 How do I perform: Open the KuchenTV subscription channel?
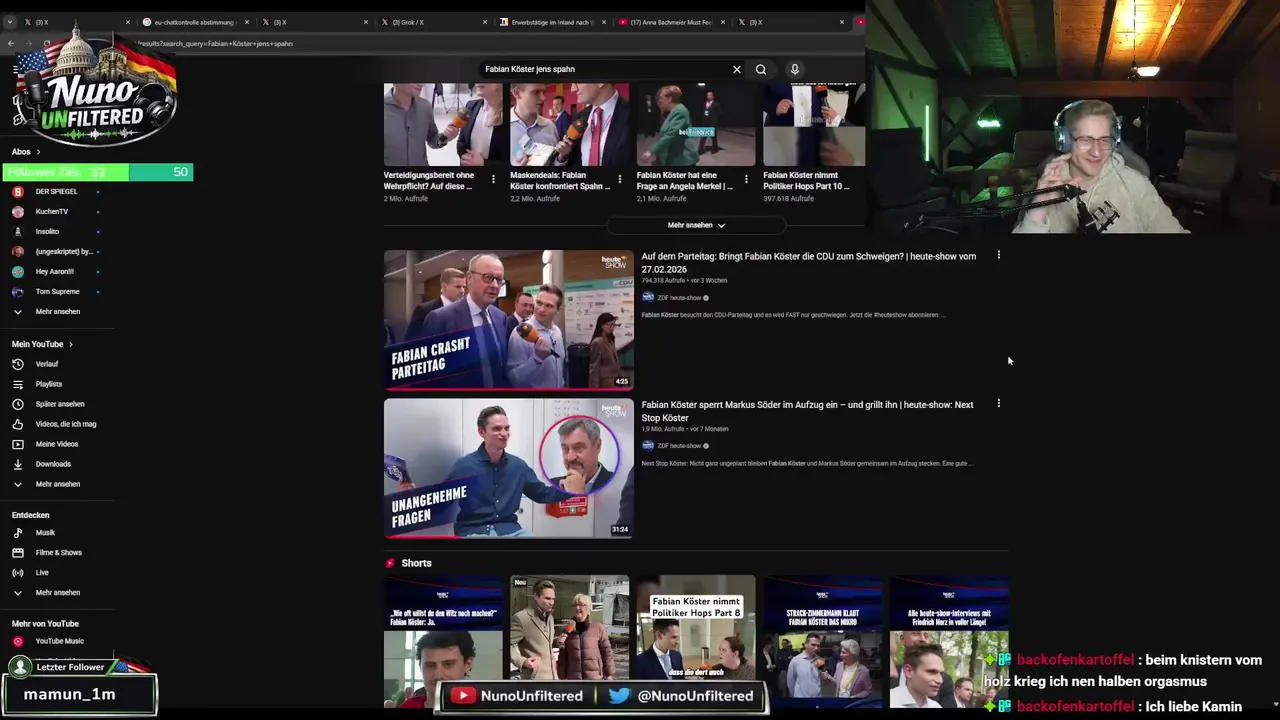pyautogui.click(x=52, y=211)
